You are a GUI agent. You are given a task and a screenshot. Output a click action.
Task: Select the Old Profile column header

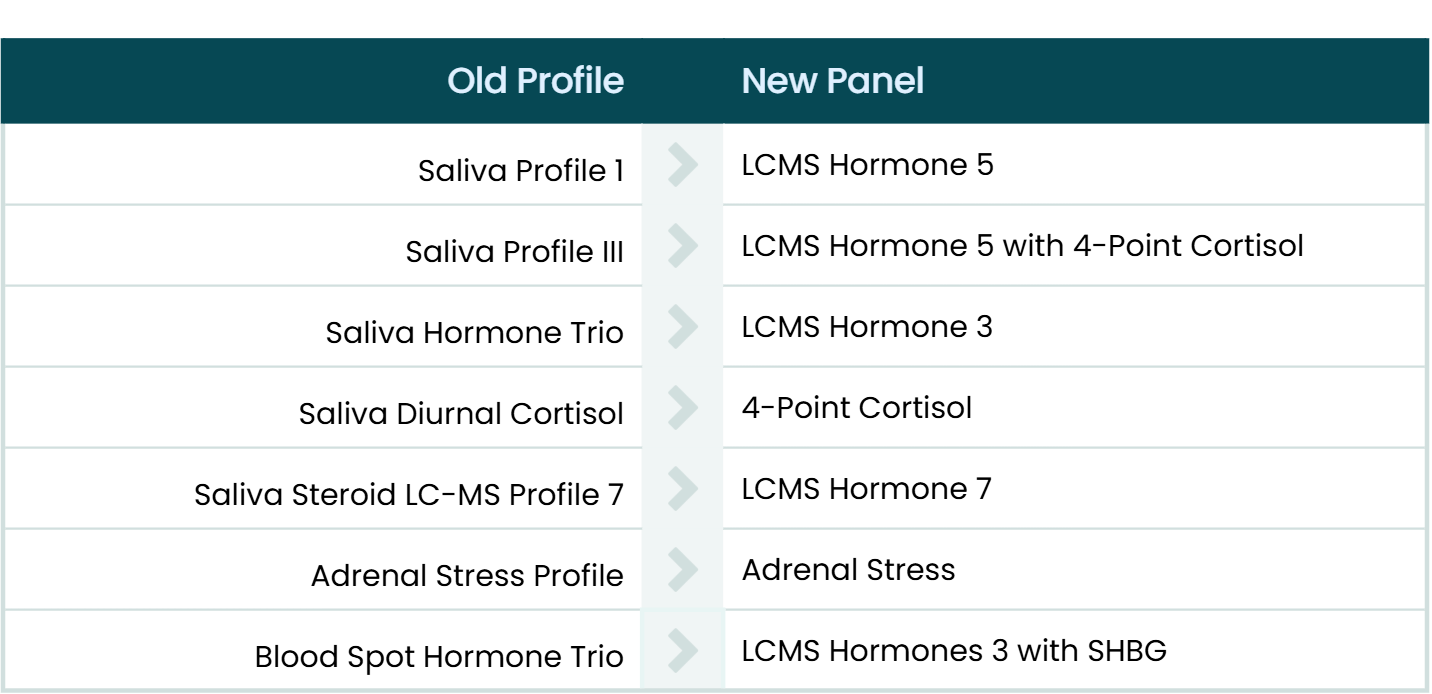(x=535, y=82)
